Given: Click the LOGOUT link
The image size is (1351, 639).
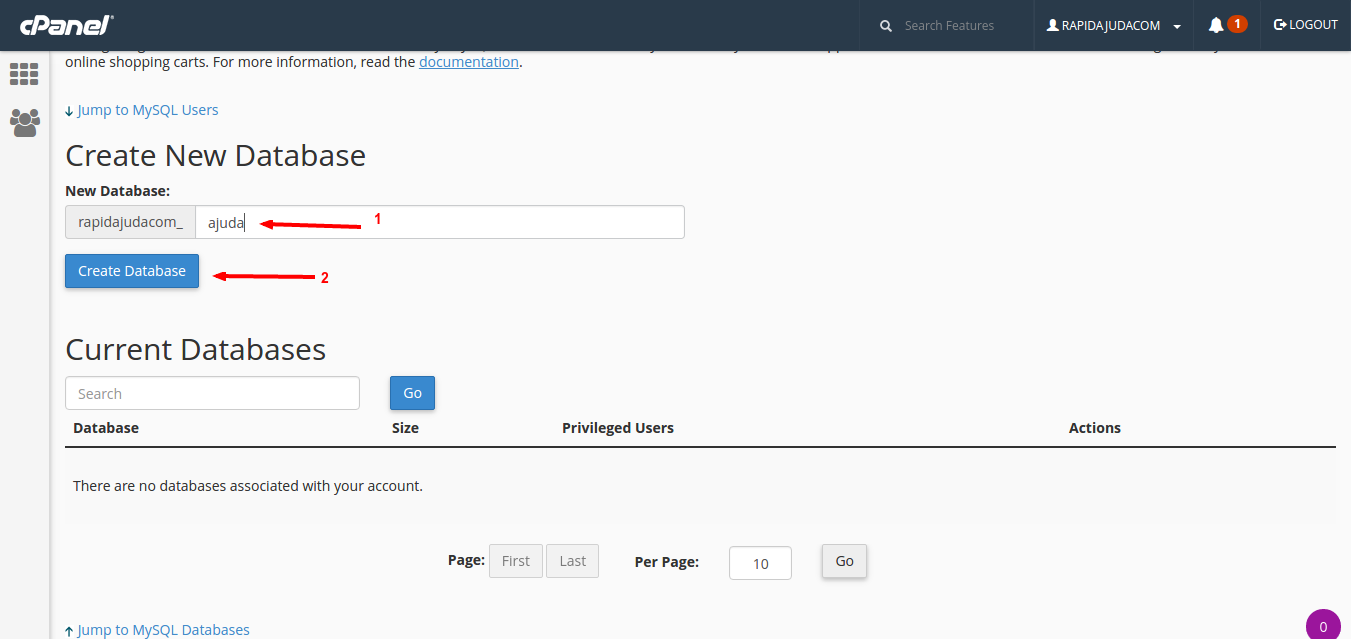Looking at the screenshot, I should coord(1305,25).
